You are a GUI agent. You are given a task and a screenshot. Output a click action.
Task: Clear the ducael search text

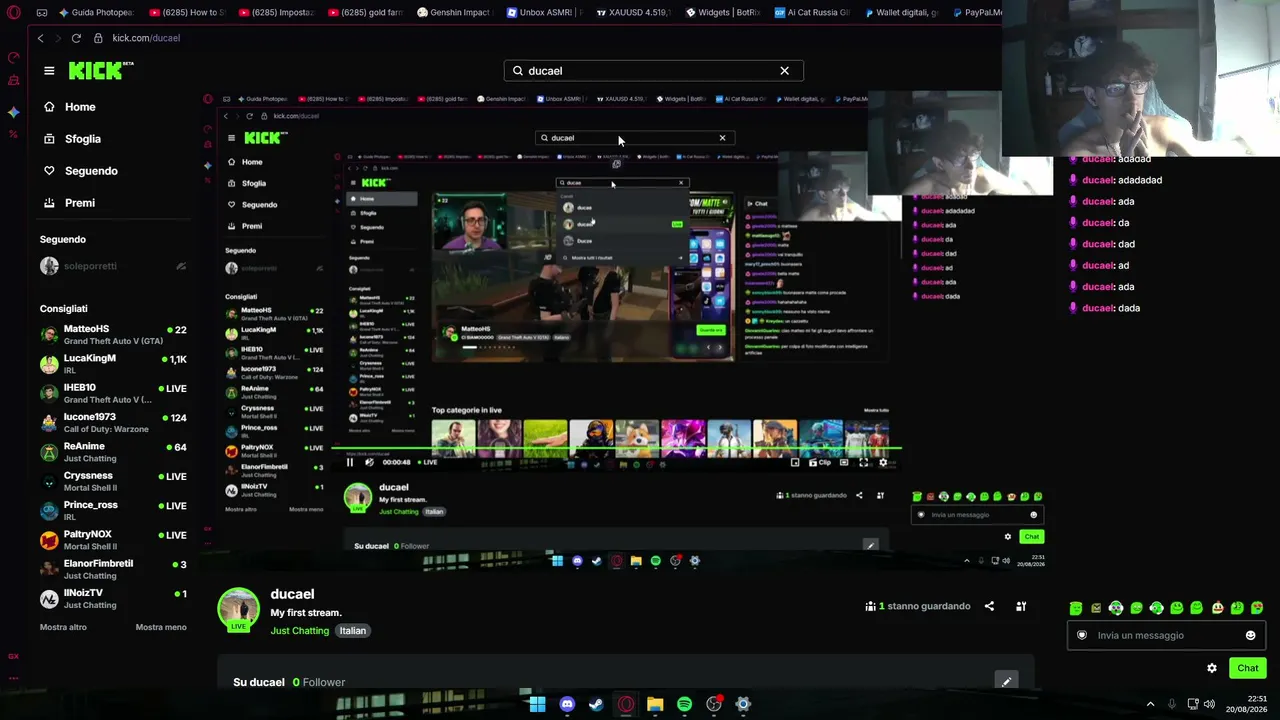point(784,71)
